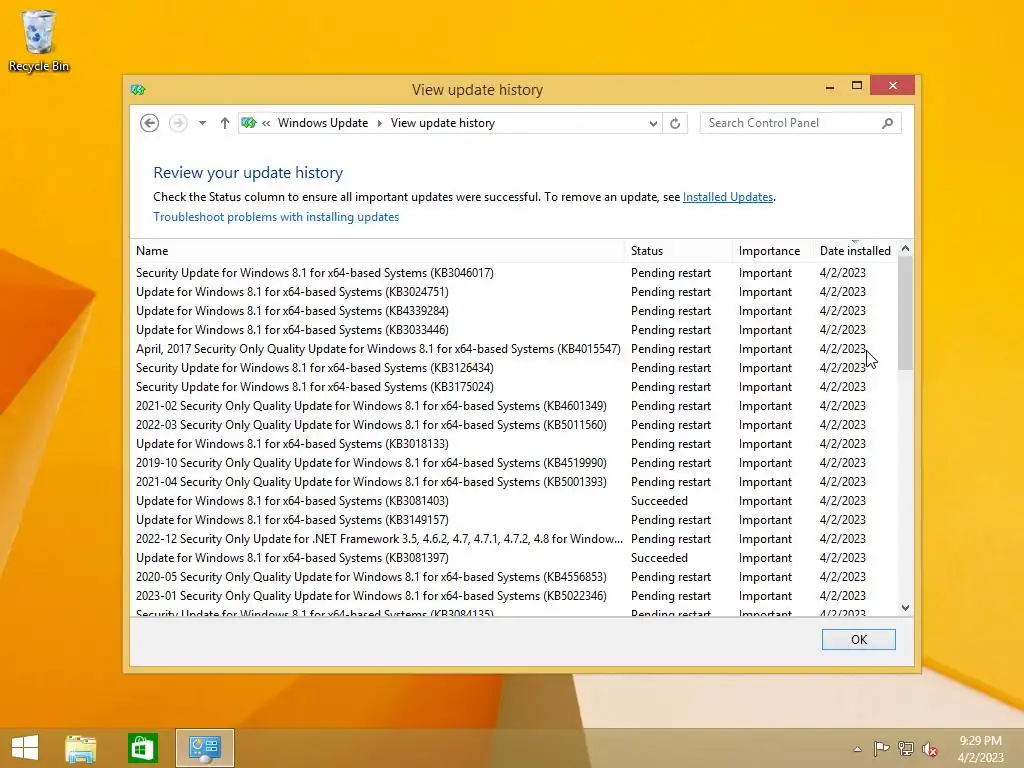Select the KB4339284 update row
Screen dimensions: 1024x768
click(x=513, y=311)
